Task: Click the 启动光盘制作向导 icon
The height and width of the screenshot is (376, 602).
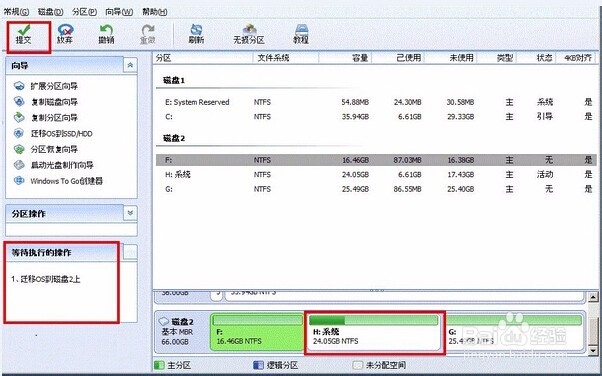Action: (x=19, y=165)
